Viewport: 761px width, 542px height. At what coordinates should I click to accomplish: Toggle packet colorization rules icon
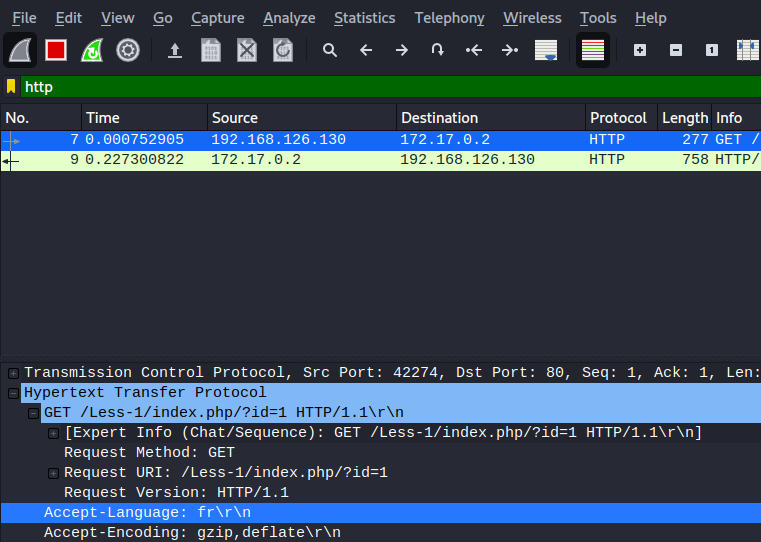click(x=593, y=50)
